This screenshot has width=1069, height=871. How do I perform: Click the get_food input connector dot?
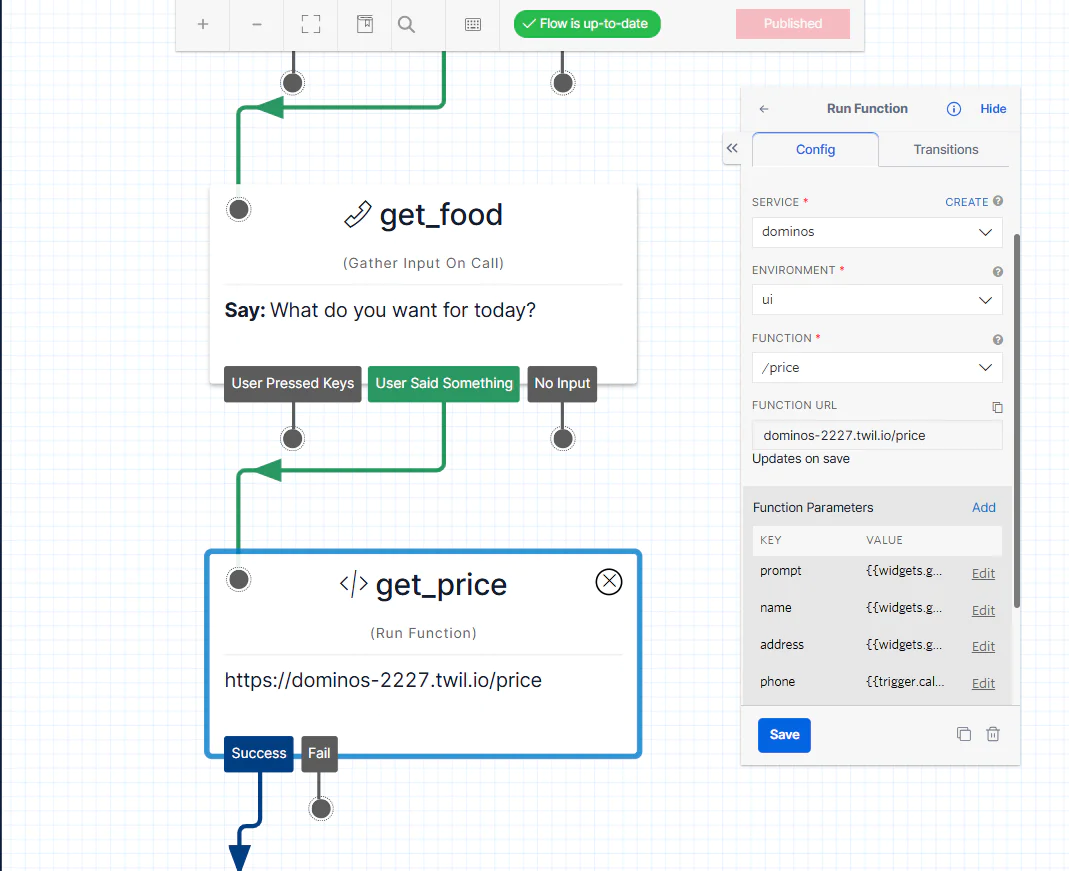239,210
